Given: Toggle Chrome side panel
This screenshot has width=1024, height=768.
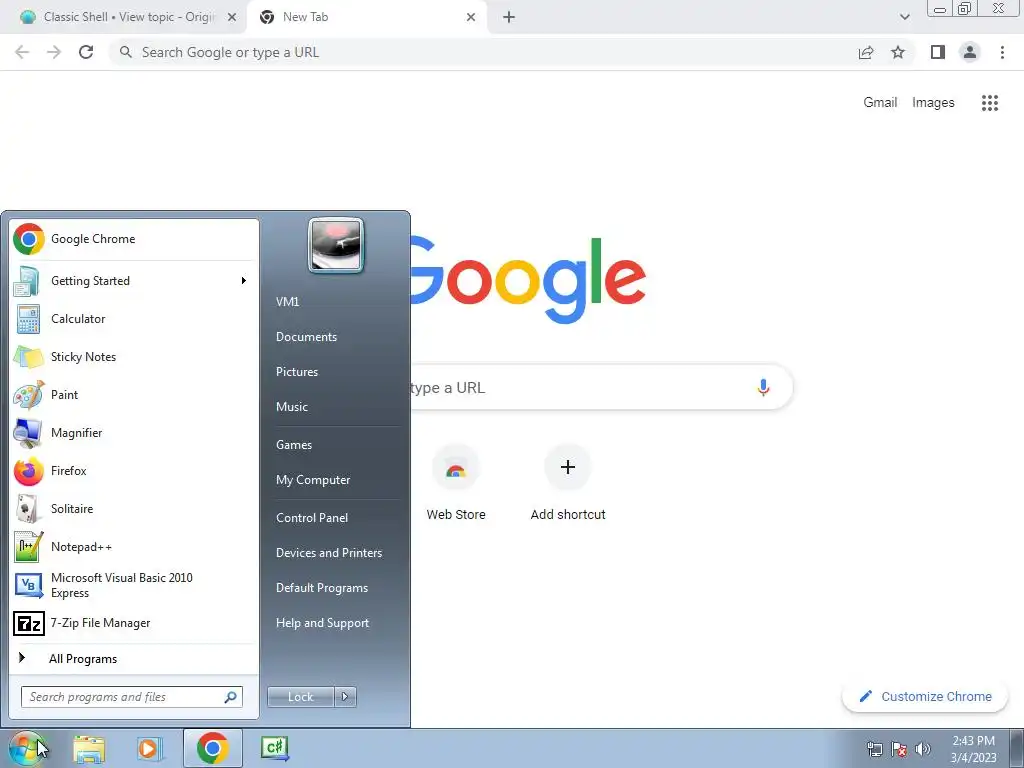Looking at the screenshot, I should pyautogui.click(x=938, y=52).
